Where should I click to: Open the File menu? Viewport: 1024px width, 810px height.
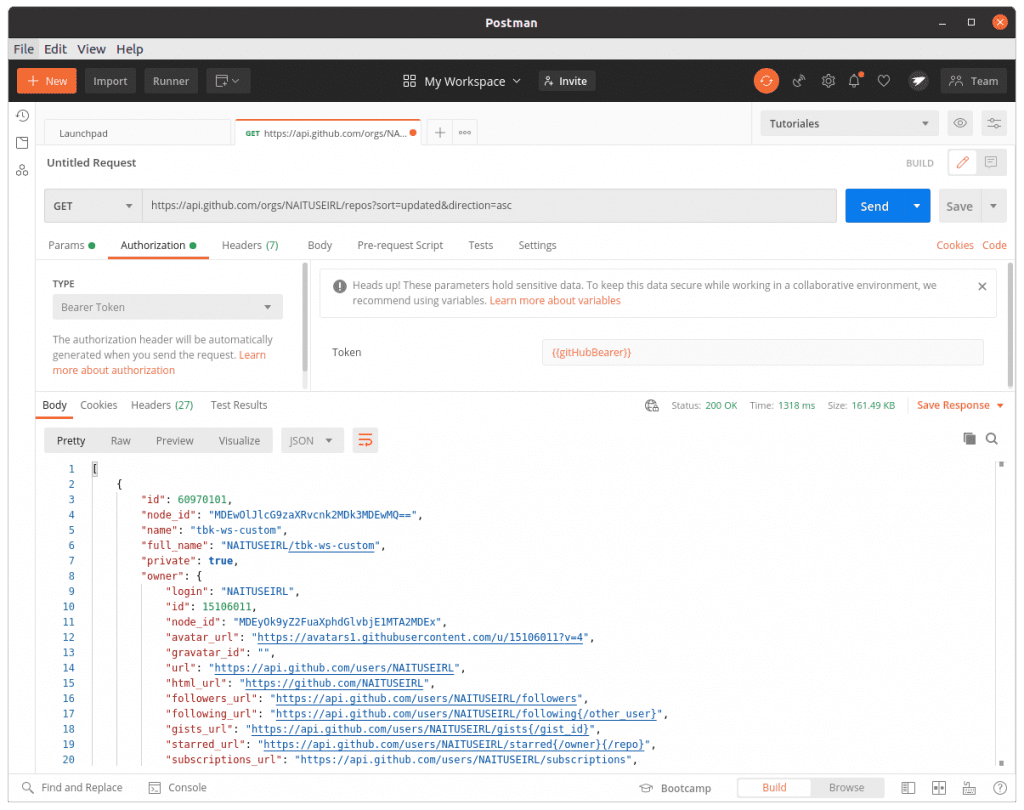[24, 49]
